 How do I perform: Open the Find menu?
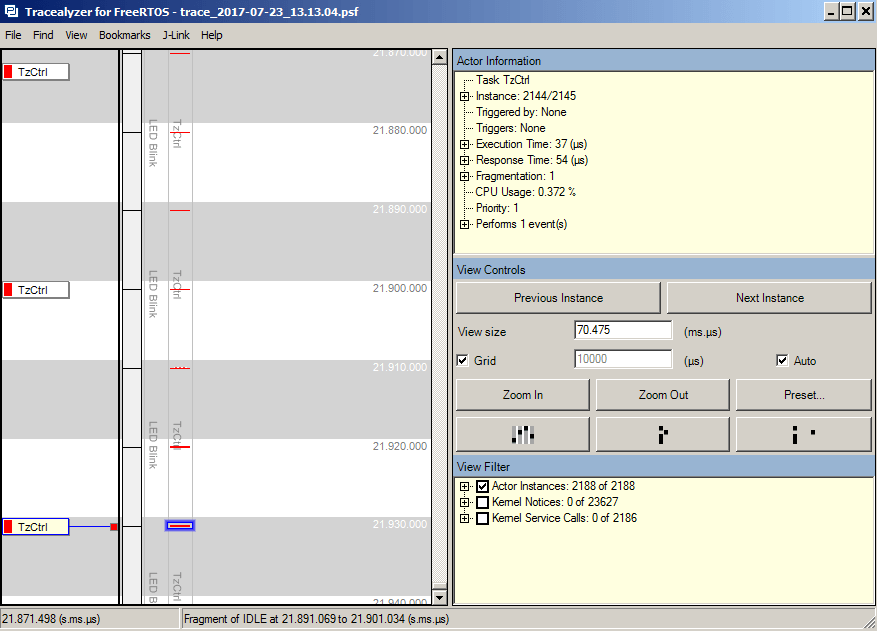pos(43,35)
